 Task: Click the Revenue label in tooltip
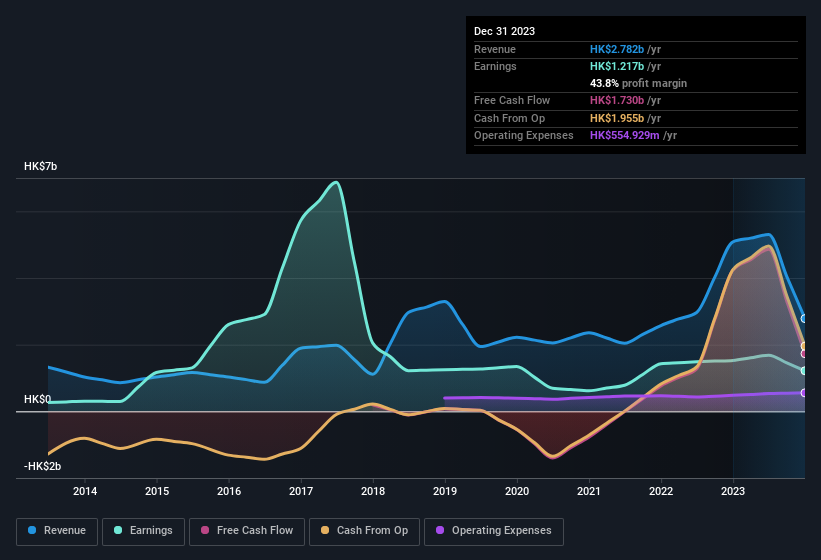(495, 49)
